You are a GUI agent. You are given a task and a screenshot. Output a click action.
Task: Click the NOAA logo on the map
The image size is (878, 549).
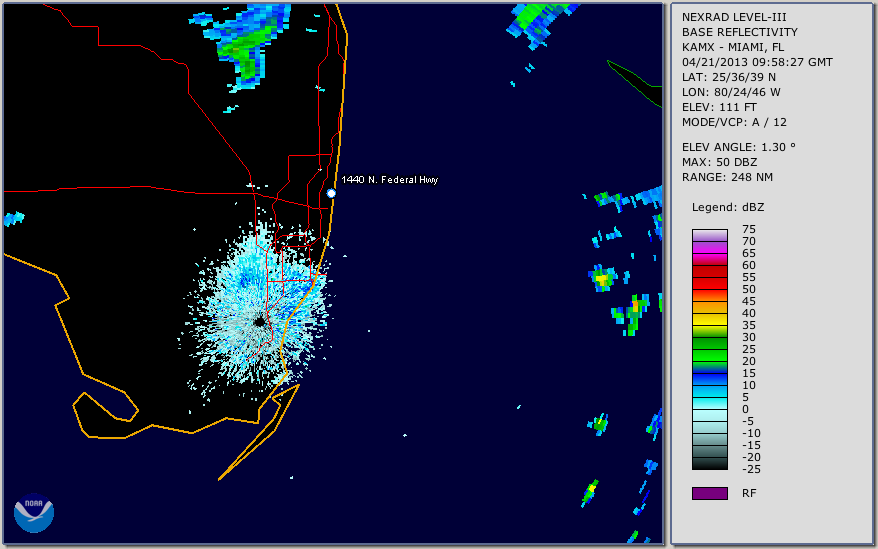coord(34,513)
